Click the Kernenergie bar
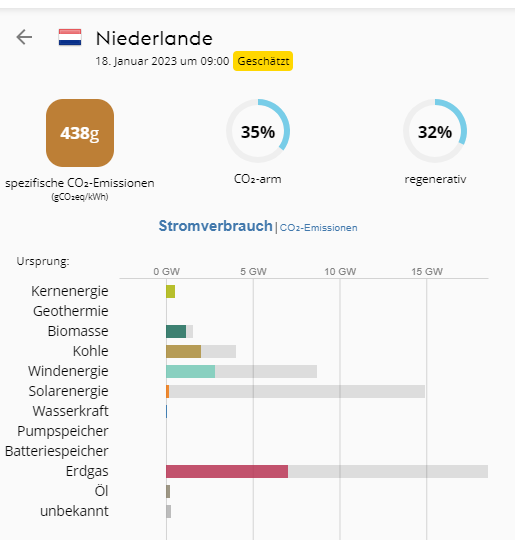Image resolution: width=515 pixels, height=540 pixels. coord(171,291)
